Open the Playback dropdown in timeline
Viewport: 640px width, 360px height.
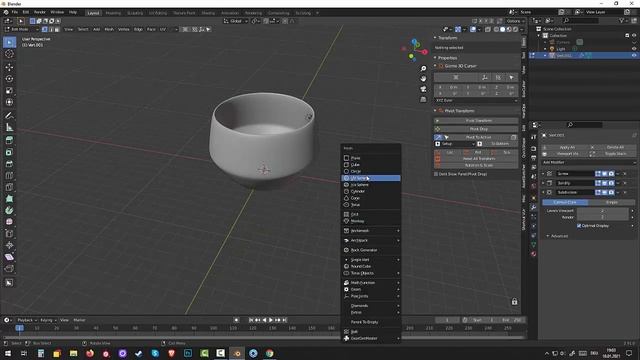tap(27, 320)
